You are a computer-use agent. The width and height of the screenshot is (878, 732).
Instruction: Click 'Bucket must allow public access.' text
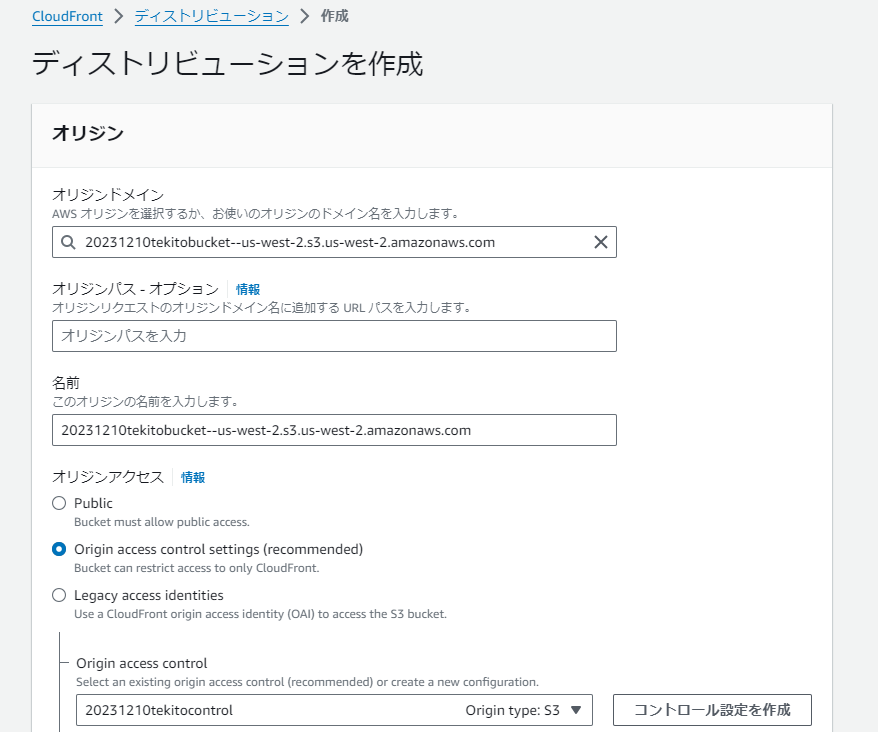coord(162,522)
